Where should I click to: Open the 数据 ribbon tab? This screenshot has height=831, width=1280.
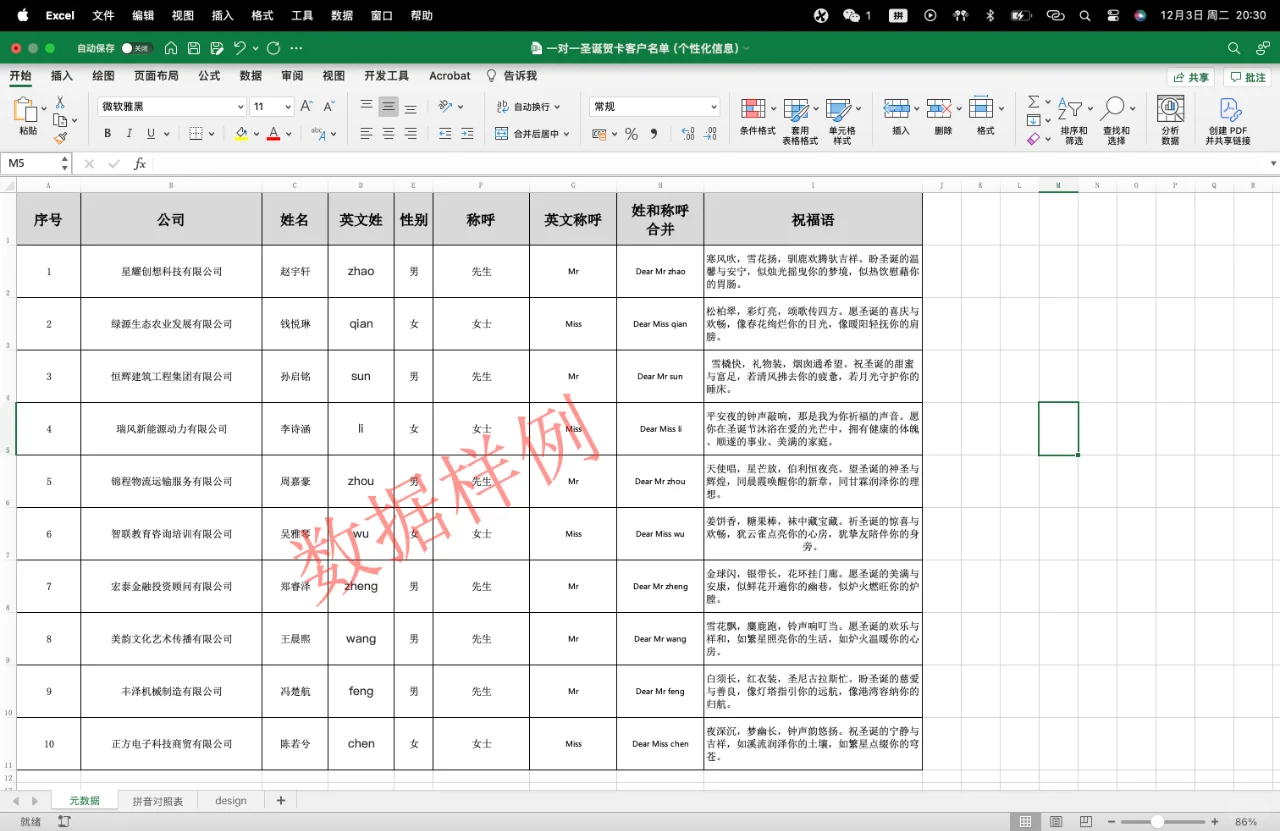[249, 75]
